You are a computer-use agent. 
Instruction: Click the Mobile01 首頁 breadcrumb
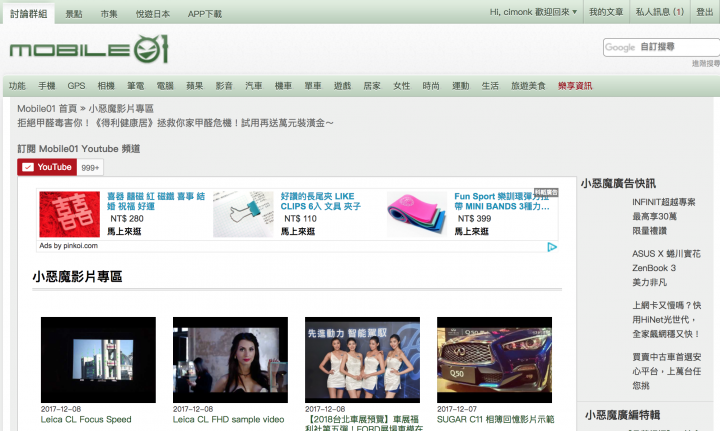pyautogui.click(x=47, y=109)
